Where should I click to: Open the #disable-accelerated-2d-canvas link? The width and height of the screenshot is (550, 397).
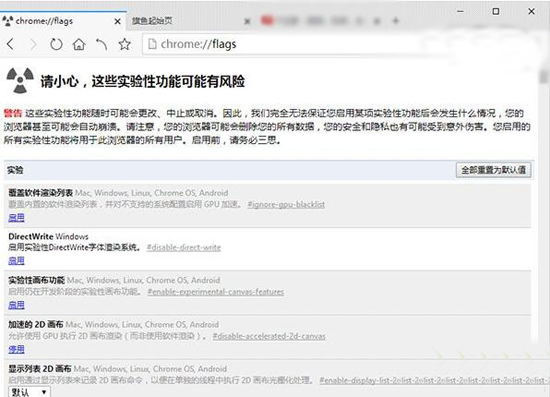click(269, 336)
